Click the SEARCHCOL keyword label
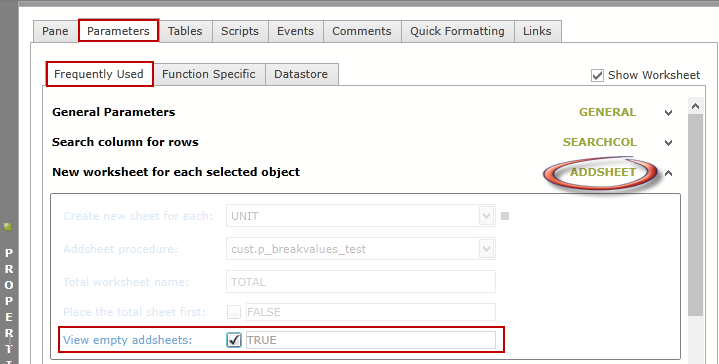The width and height of the screenshot is (719, 364). [600, 142]
